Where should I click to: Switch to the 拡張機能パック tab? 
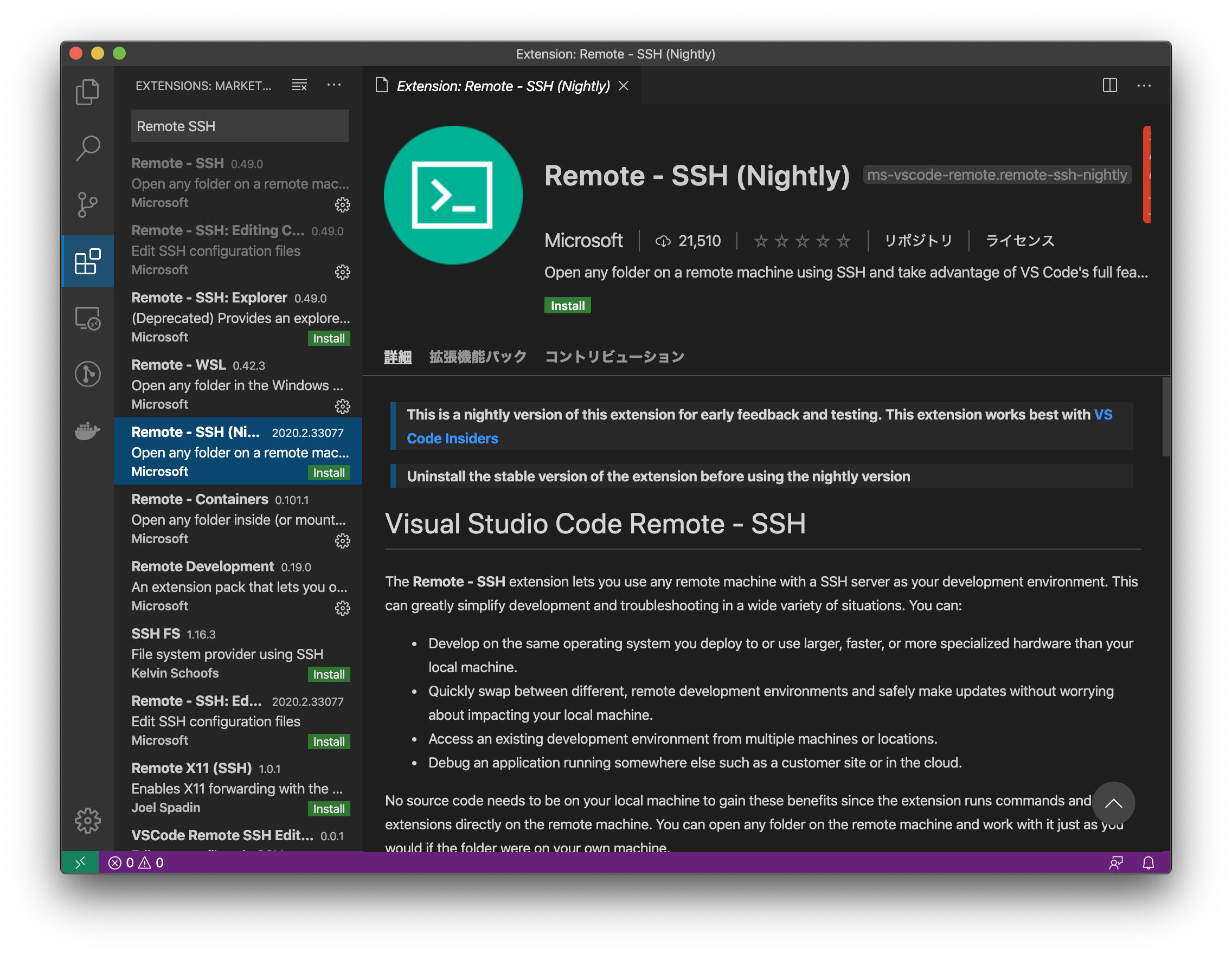tap(477, 356)
